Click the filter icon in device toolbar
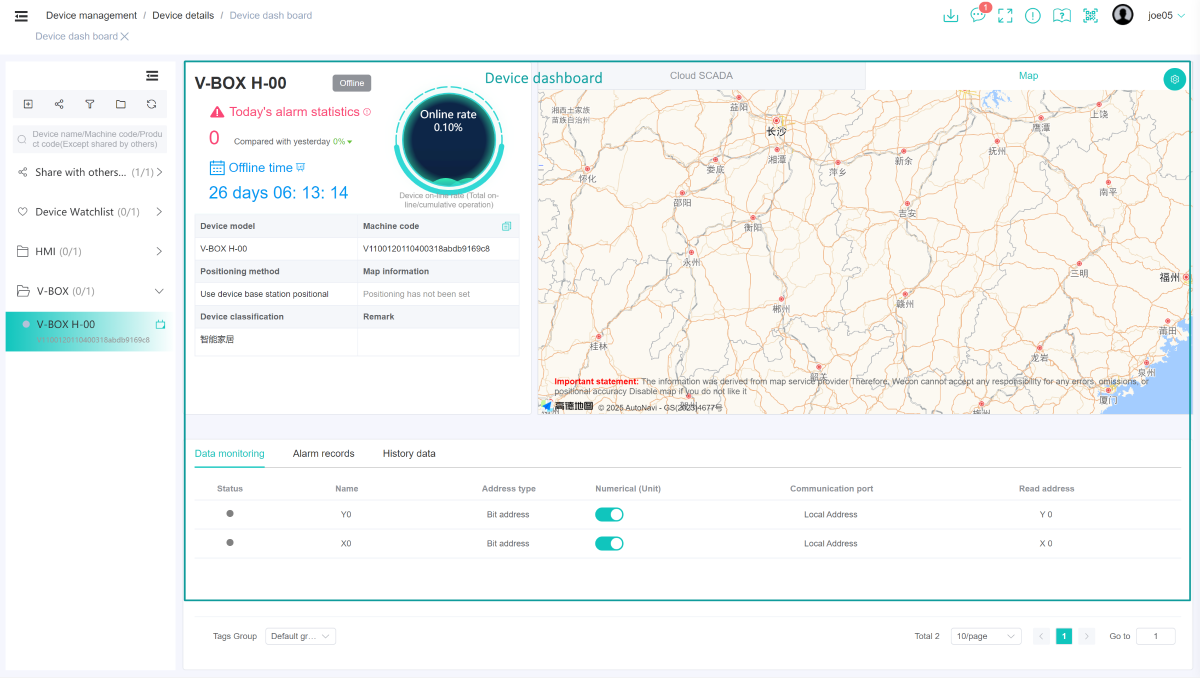 coord(90,104)
